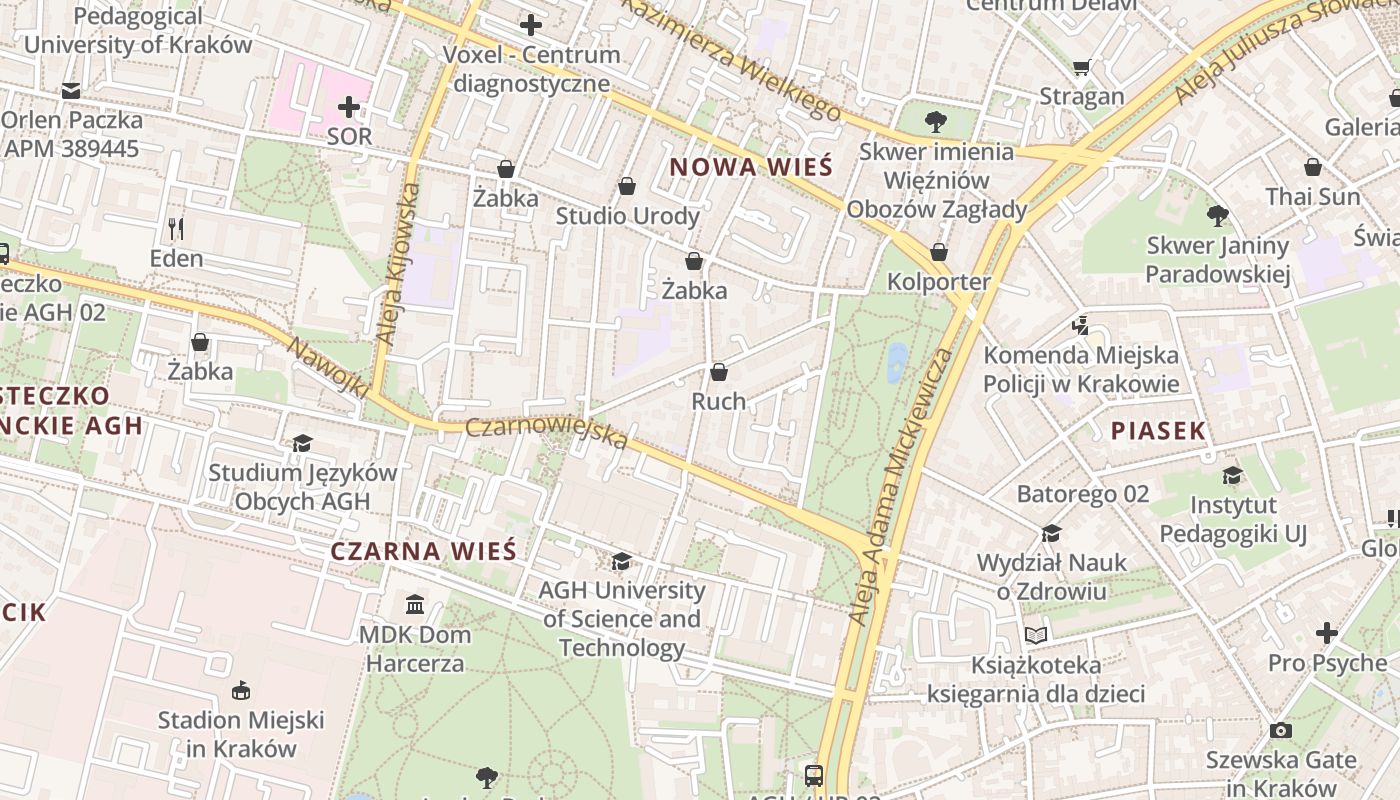Click the Skwer Janiny Paradowskiej tree icon
The image size is (1400, 800).
(x=1217, y=215)
